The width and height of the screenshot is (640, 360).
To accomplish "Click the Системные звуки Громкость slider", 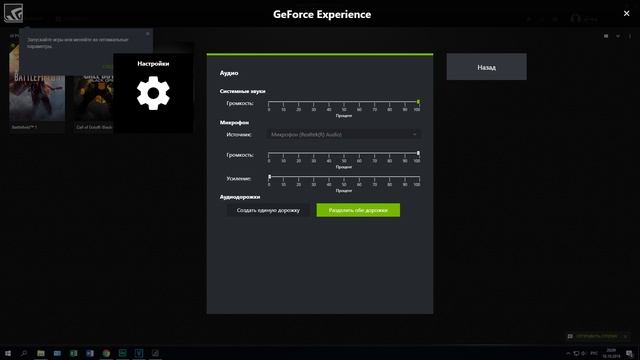I will (x=344, y=102).
